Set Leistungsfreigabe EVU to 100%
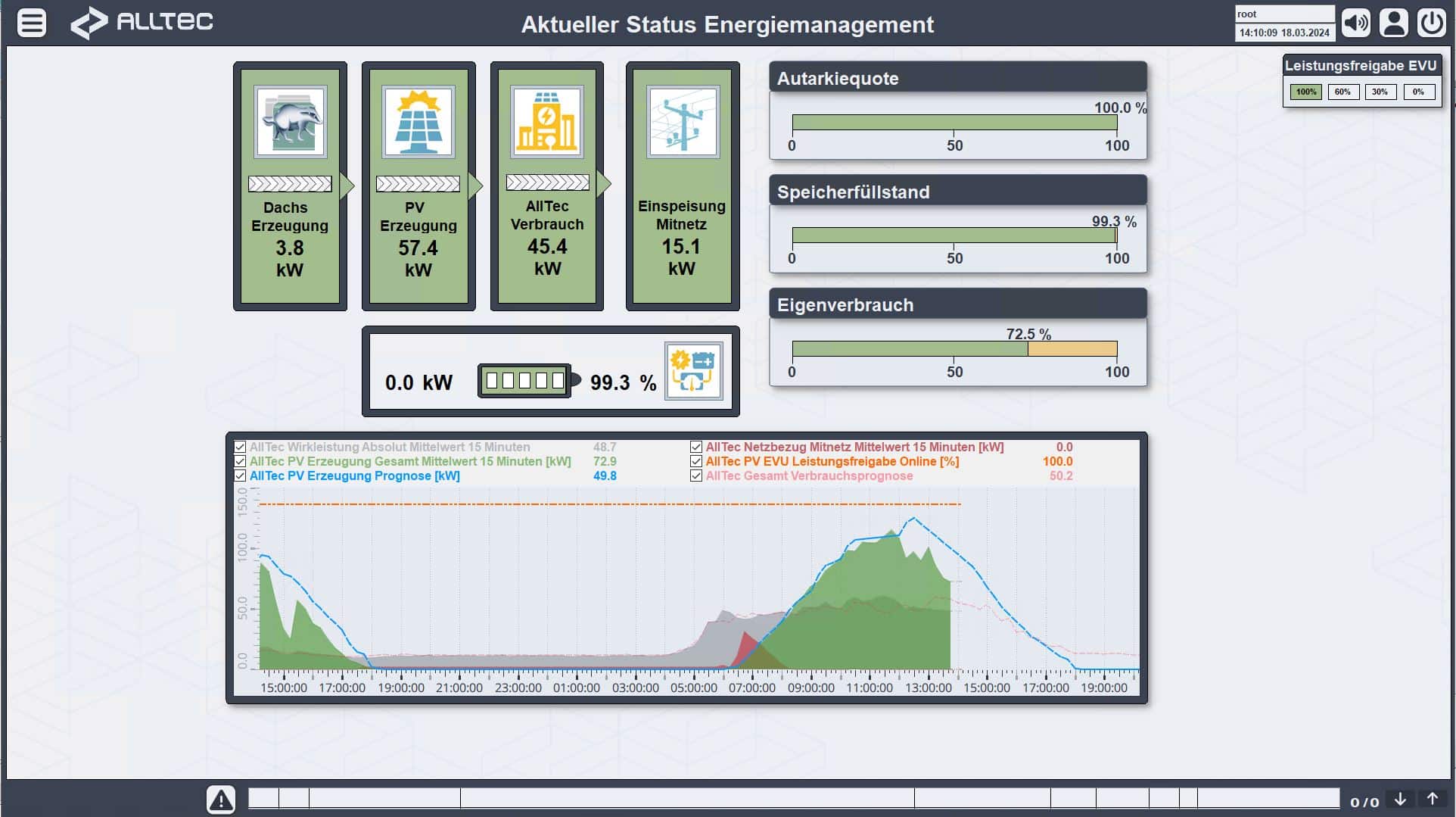The image size is (1456, 817). point(1306,92)
